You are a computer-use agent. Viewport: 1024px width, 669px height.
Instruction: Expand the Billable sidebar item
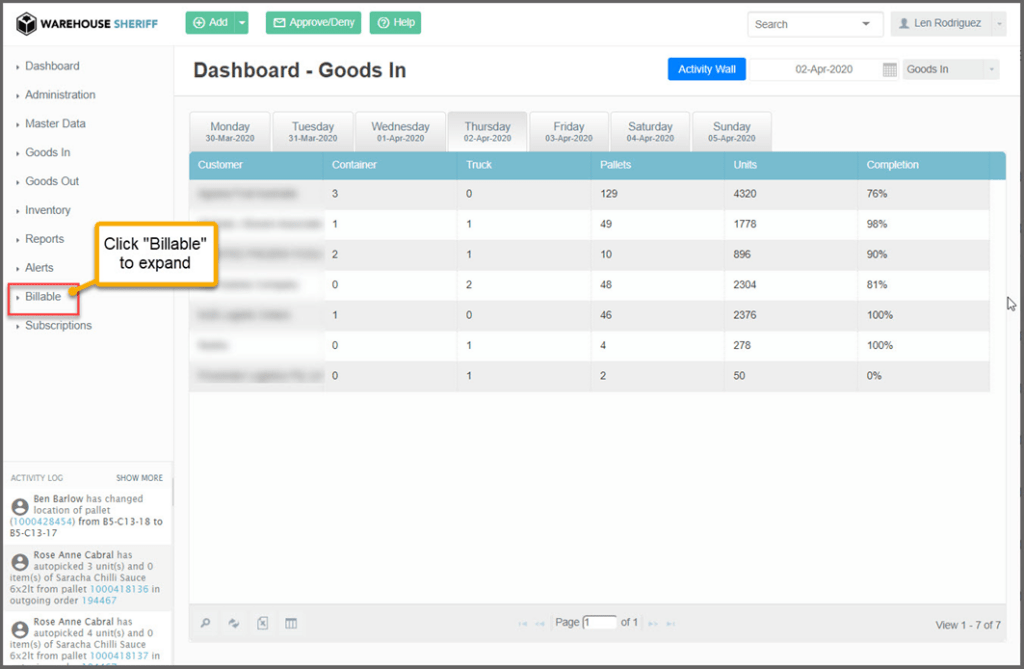click(43, 297)
